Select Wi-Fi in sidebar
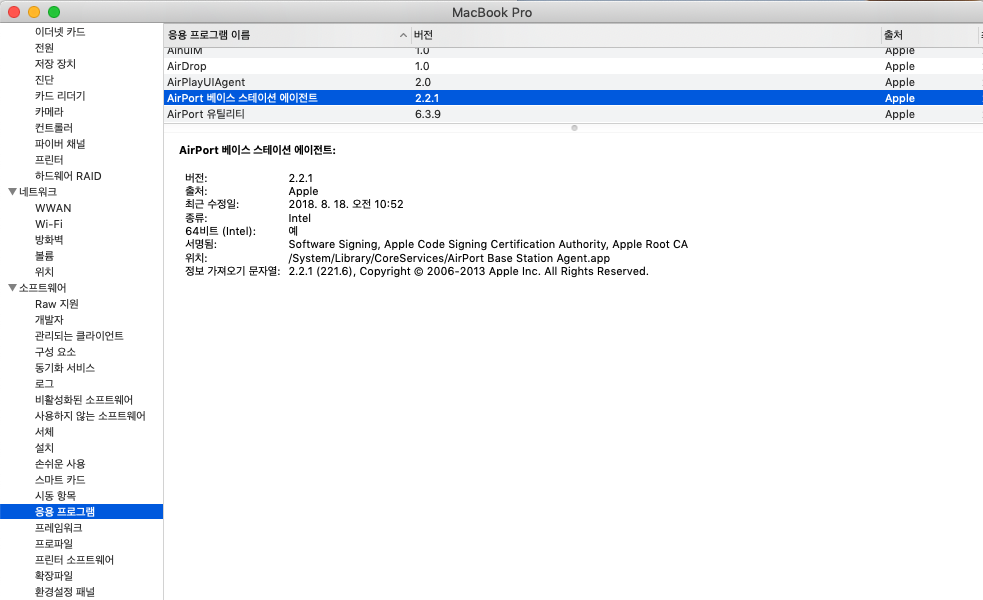This screenshot has height=600, width=983. [x=48, y=224]
